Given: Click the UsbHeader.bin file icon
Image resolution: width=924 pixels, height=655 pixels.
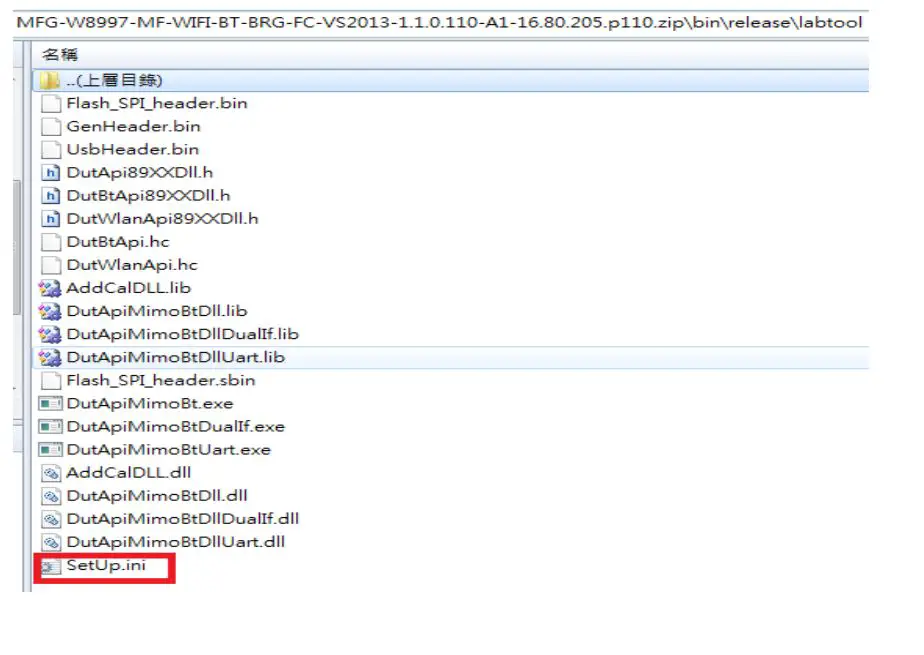Looking at the screenshot, I should tap(51, 150).
